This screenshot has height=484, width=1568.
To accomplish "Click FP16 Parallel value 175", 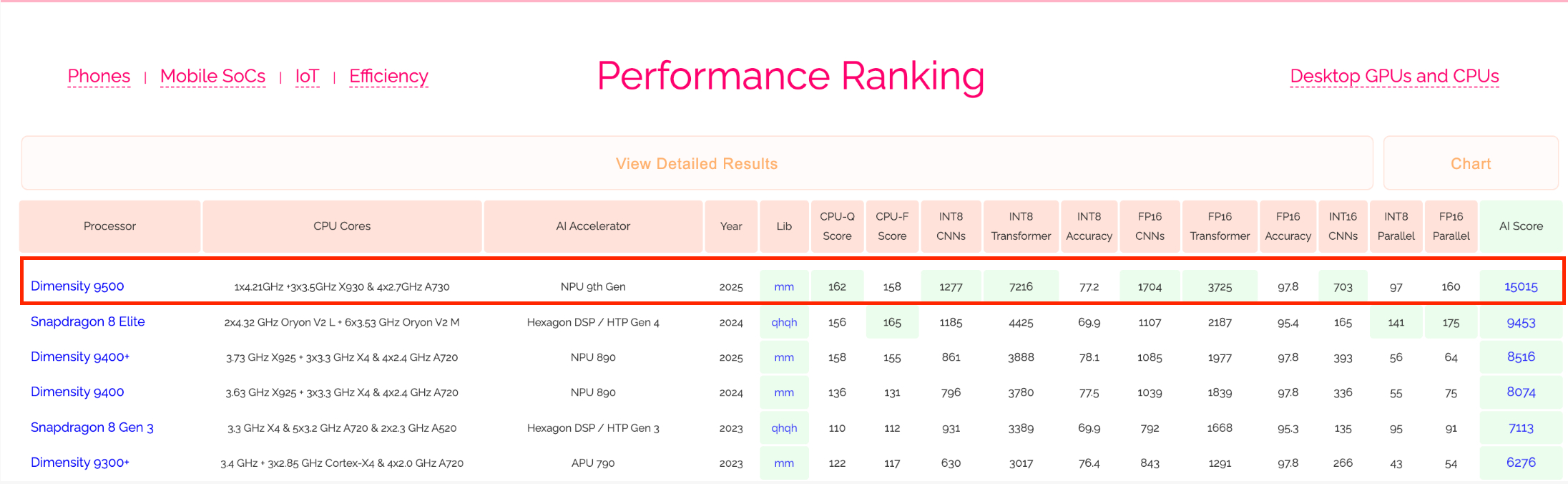I will pos(1451,322).
